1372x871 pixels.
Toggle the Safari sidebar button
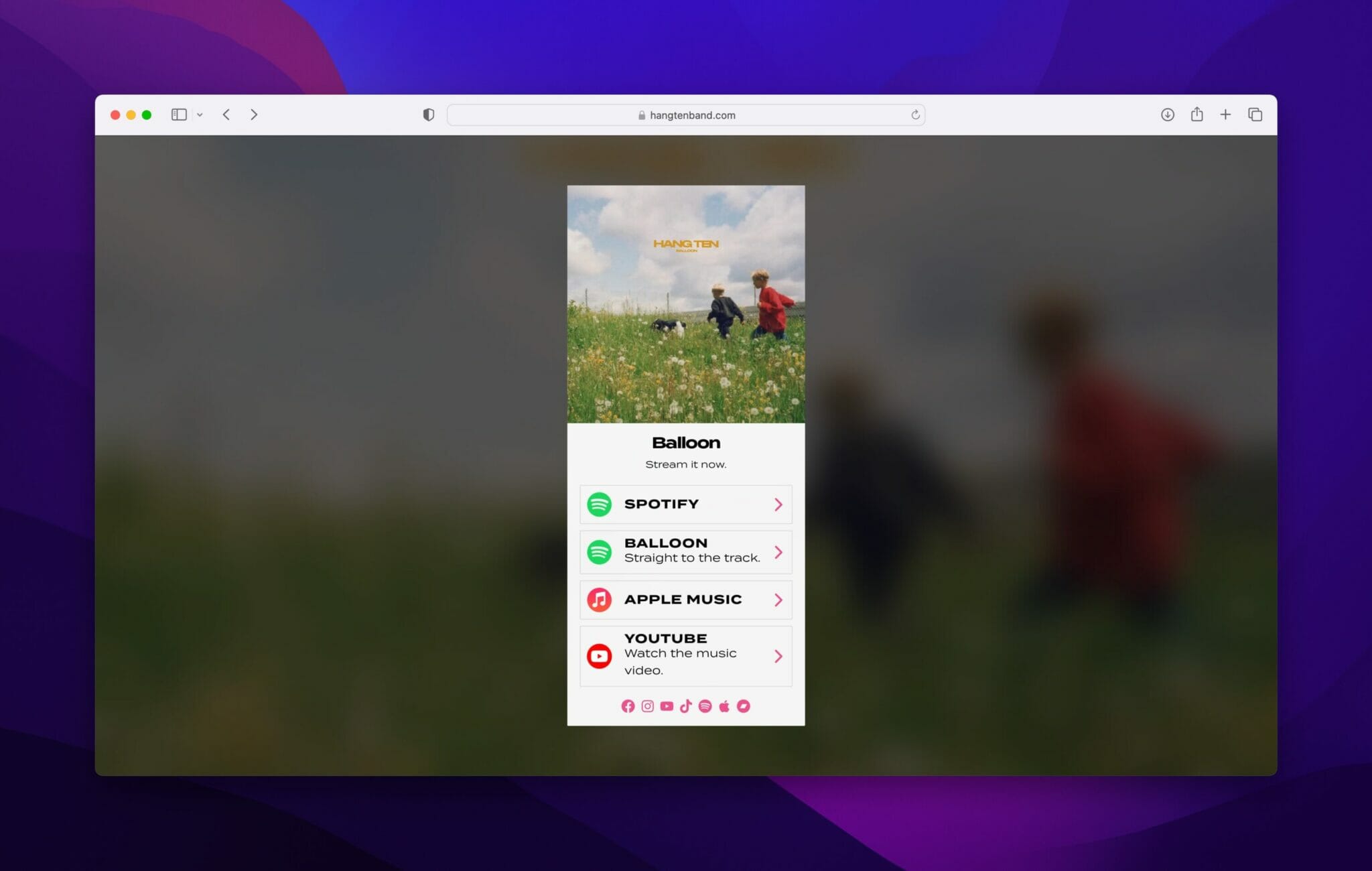coord(179,115)
